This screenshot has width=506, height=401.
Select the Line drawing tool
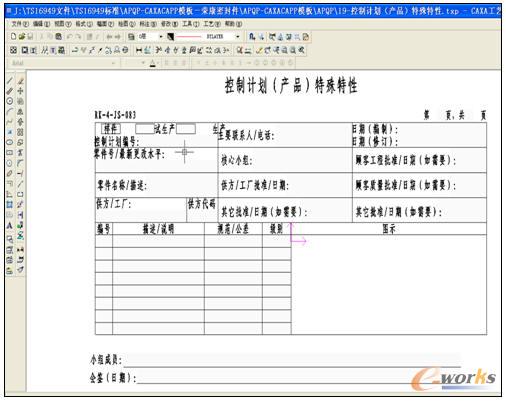[x=10, y=80]
